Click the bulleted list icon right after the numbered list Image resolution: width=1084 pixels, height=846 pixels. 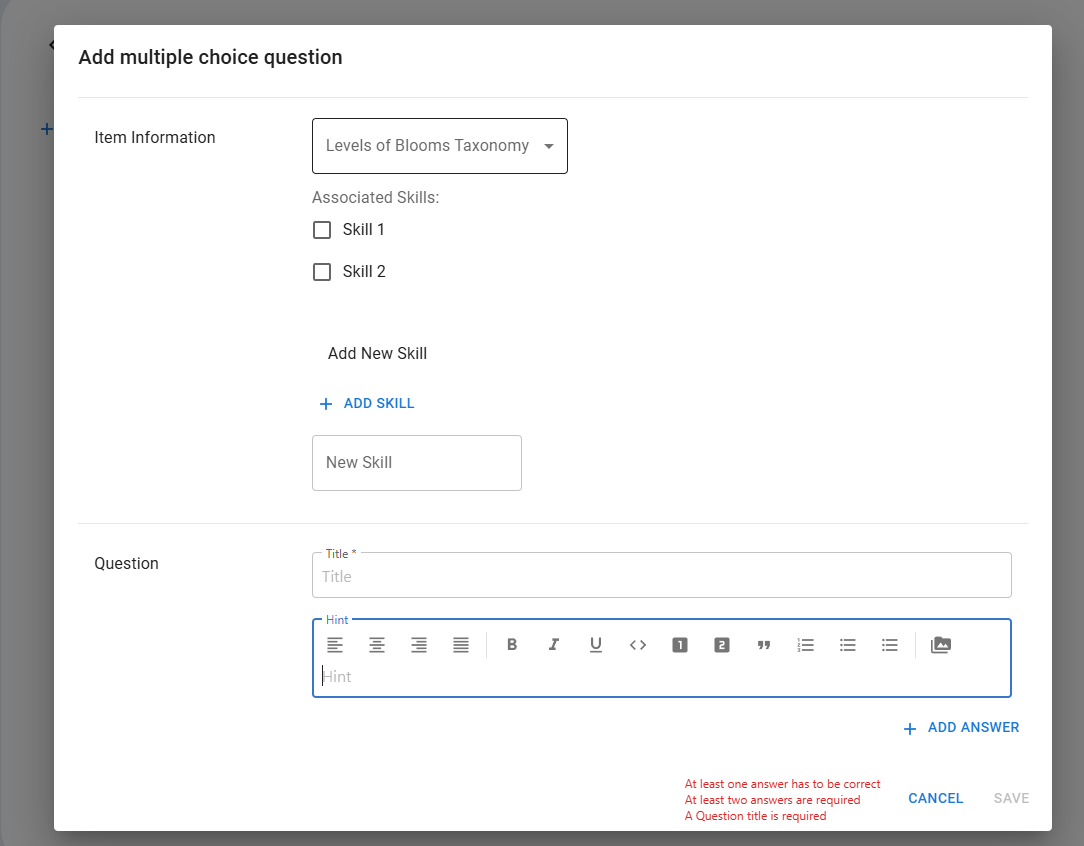[x=848, y=645]
